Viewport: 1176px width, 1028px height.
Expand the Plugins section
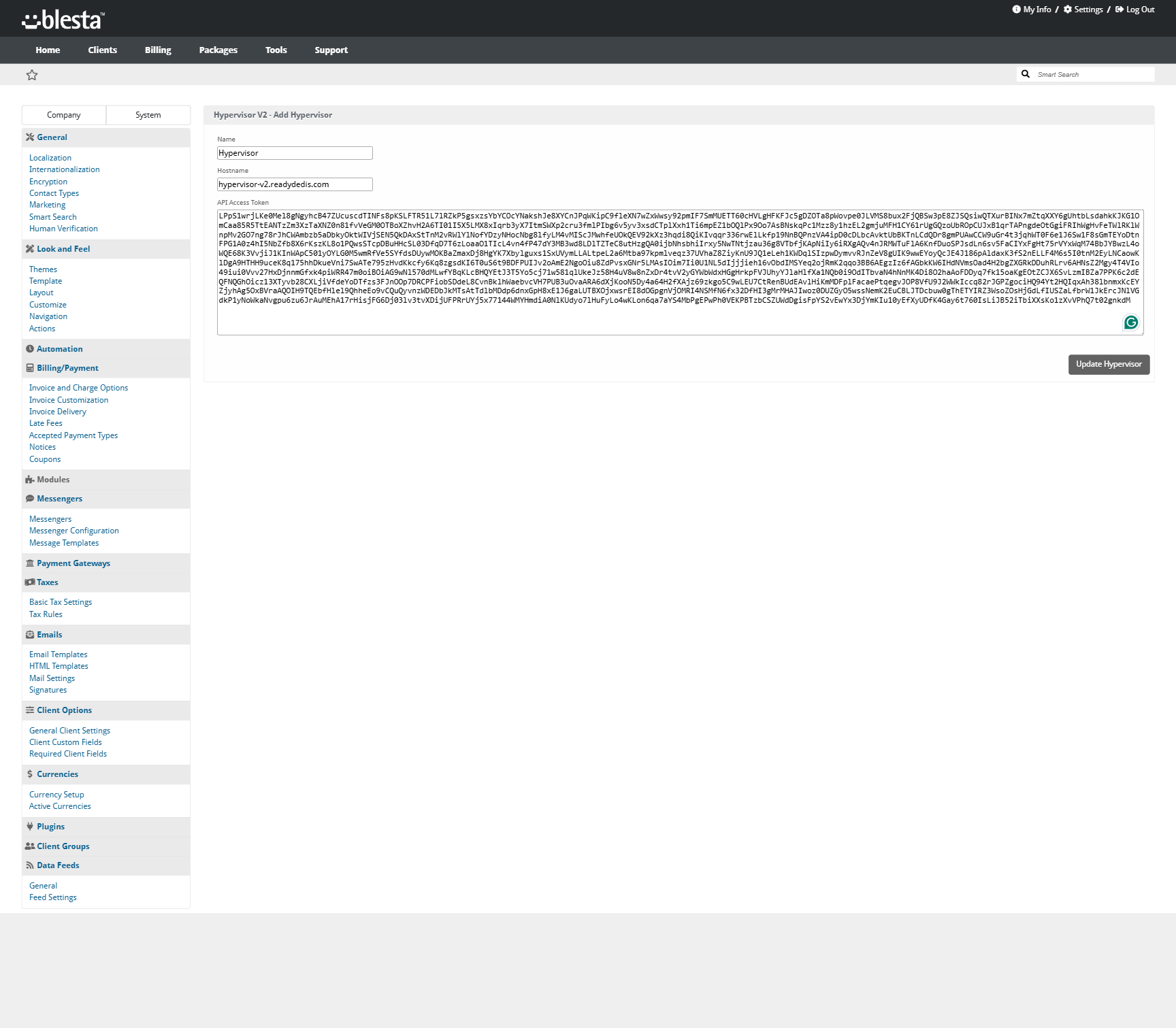pos(51,827)
